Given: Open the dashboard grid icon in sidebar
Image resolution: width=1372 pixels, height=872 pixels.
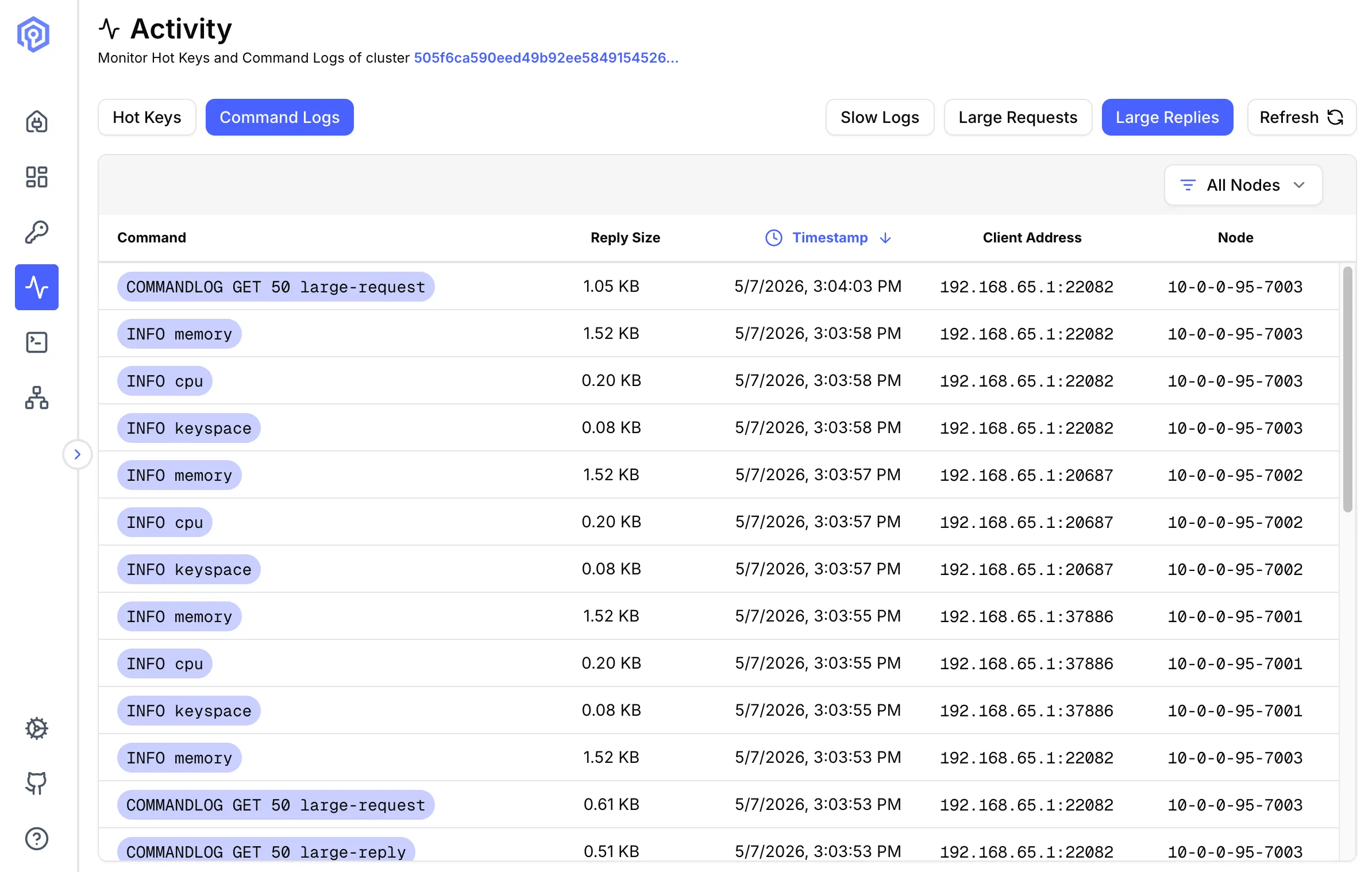Looking at the screenshot, I should (x=37, y=177).
